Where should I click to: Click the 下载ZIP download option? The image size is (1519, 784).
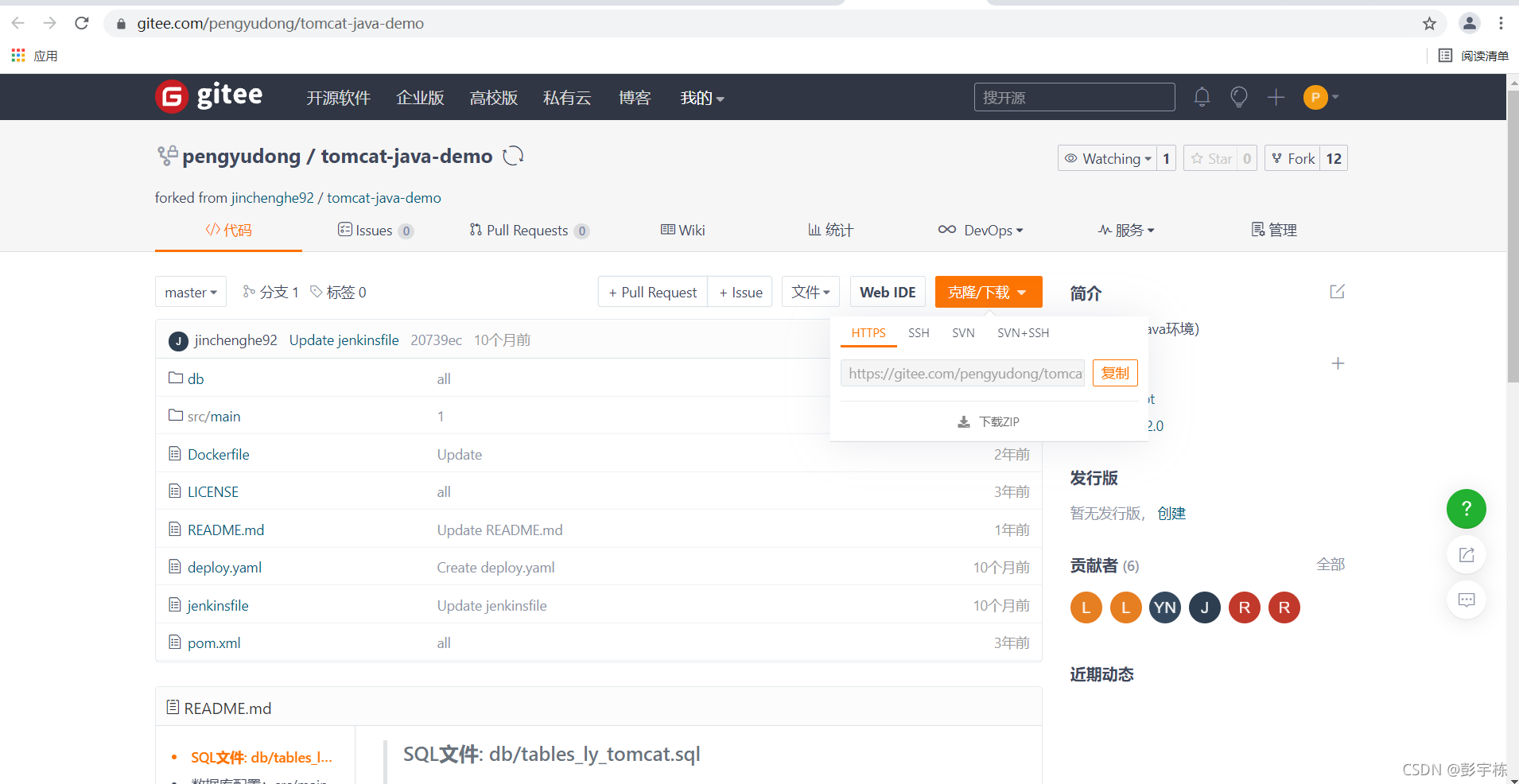pyautogui.click(x=989, y=421)
